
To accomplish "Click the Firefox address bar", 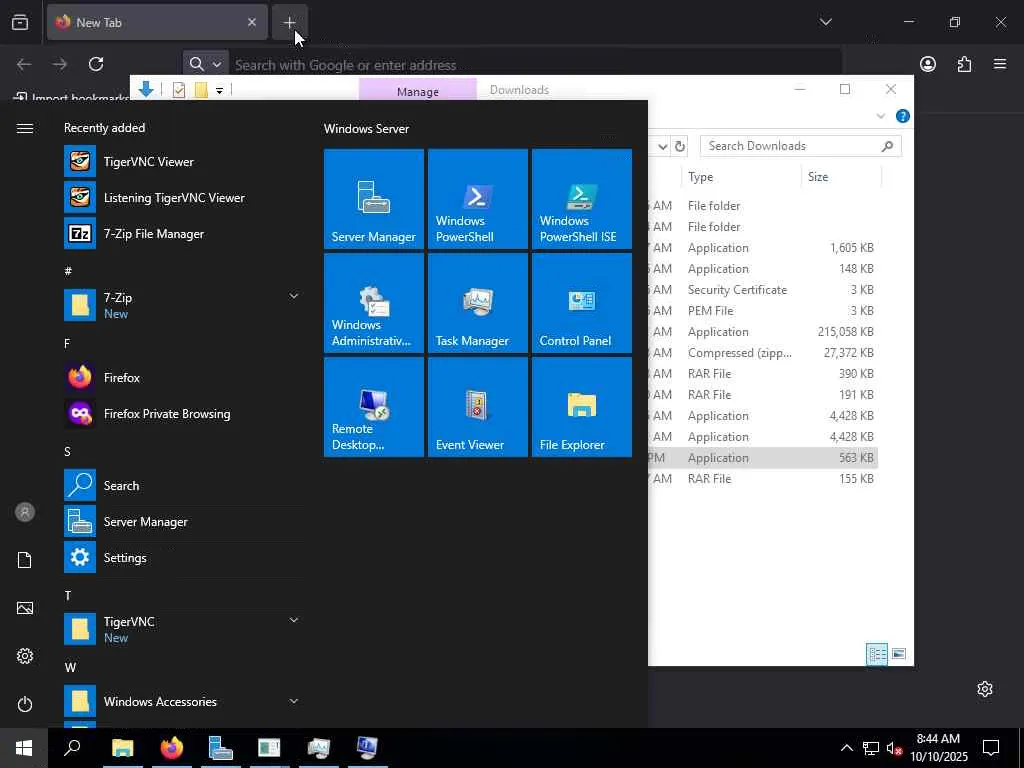I will click(534, 65).
